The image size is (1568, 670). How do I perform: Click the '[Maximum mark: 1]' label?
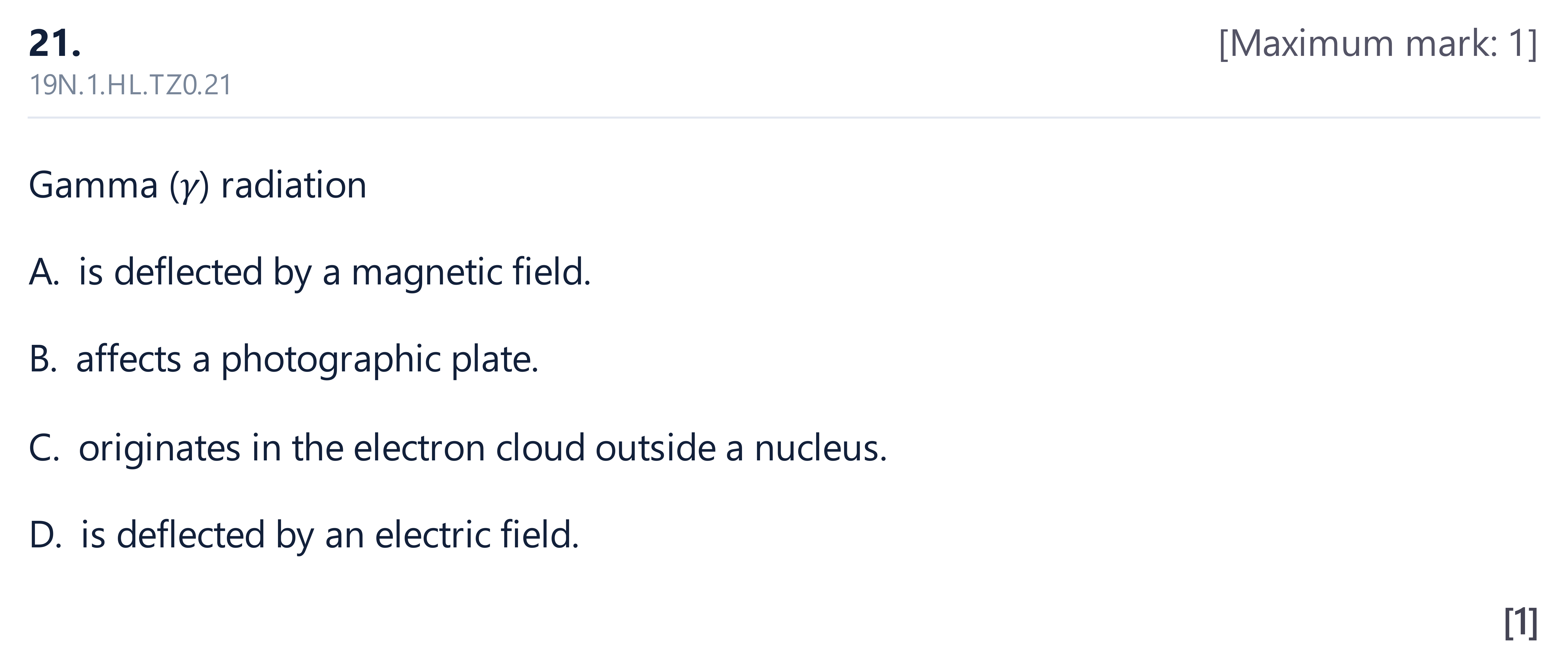point(1378,44)
